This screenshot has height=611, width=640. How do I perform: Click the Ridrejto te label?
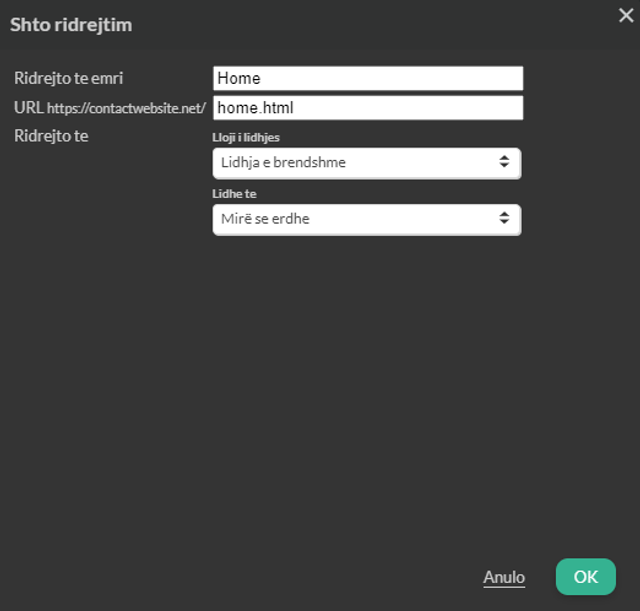tap(51, 136)
